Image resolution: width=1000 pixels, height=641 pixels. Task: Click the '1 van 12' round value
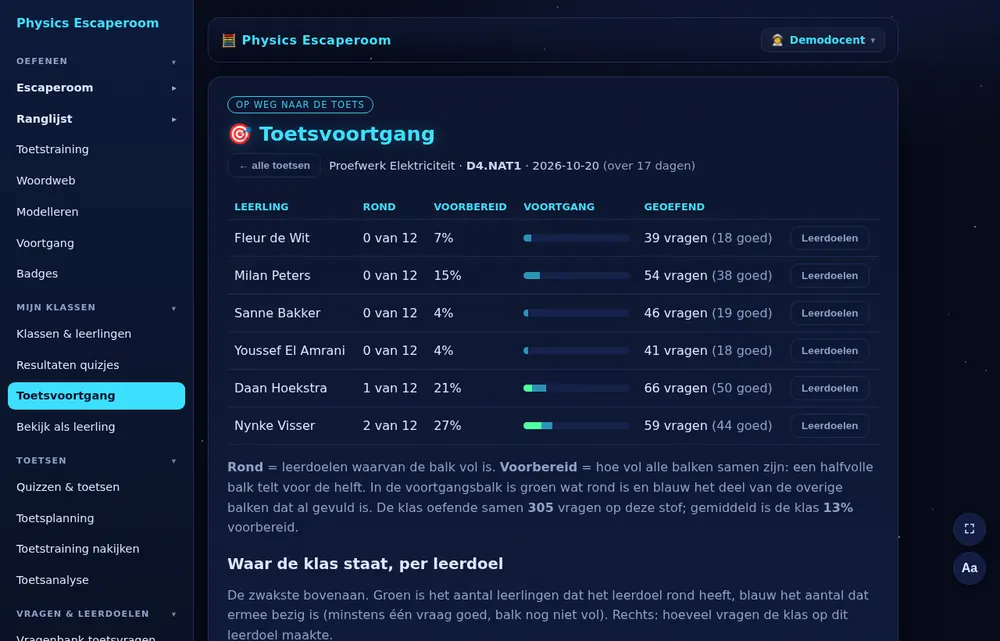click(390, 388)
